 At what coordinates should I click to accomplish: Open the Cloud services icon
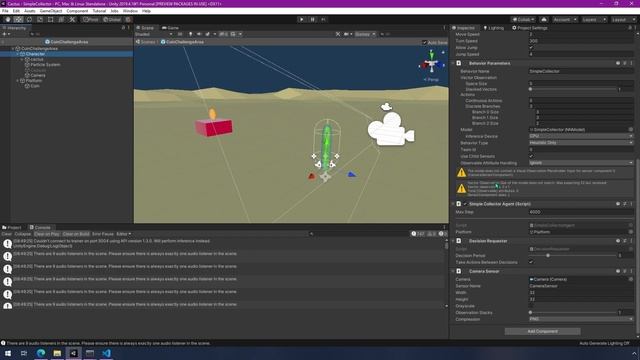[544, 19]
